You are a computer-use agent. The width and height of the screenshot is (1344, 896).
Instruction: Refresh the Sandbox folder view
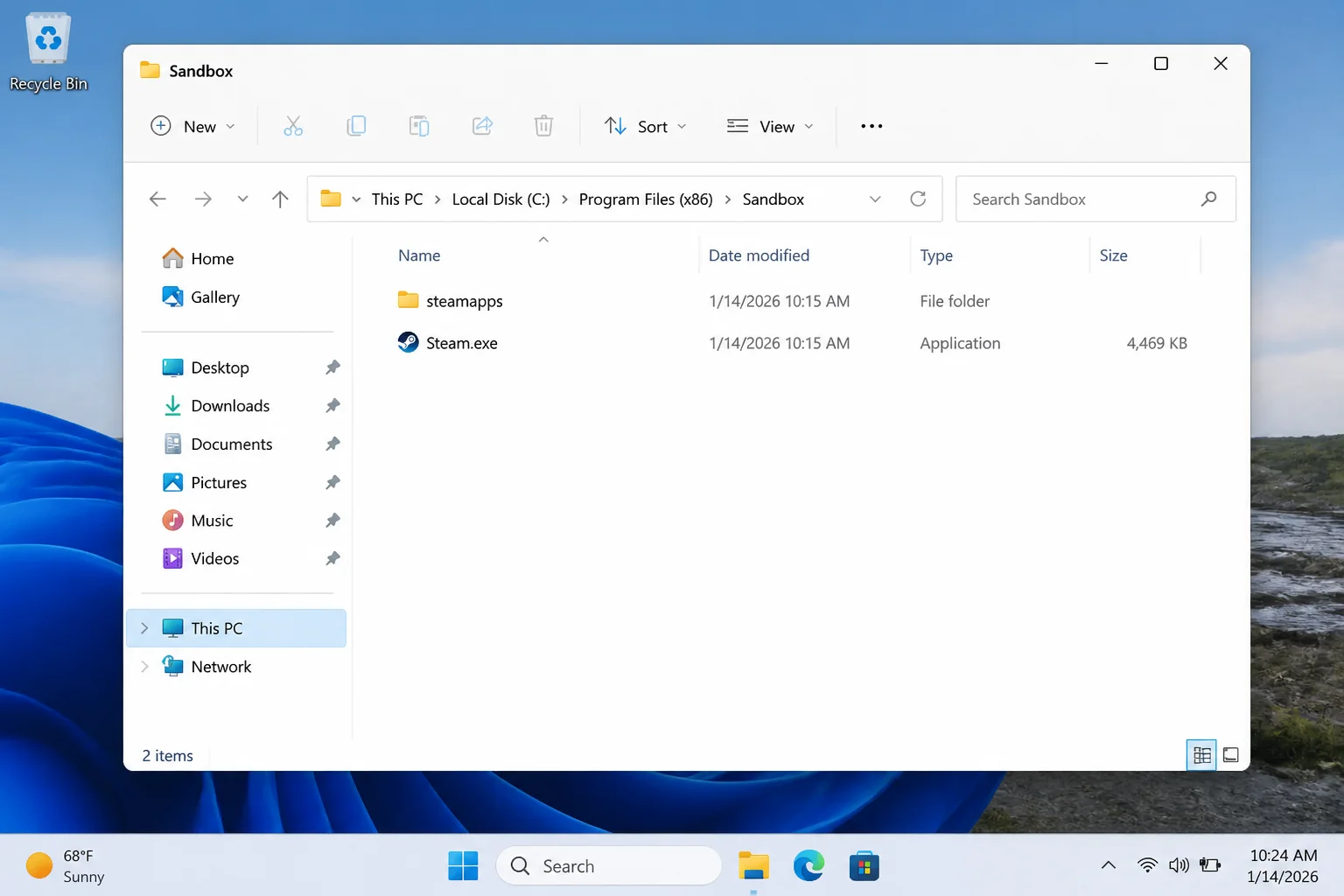918,199
